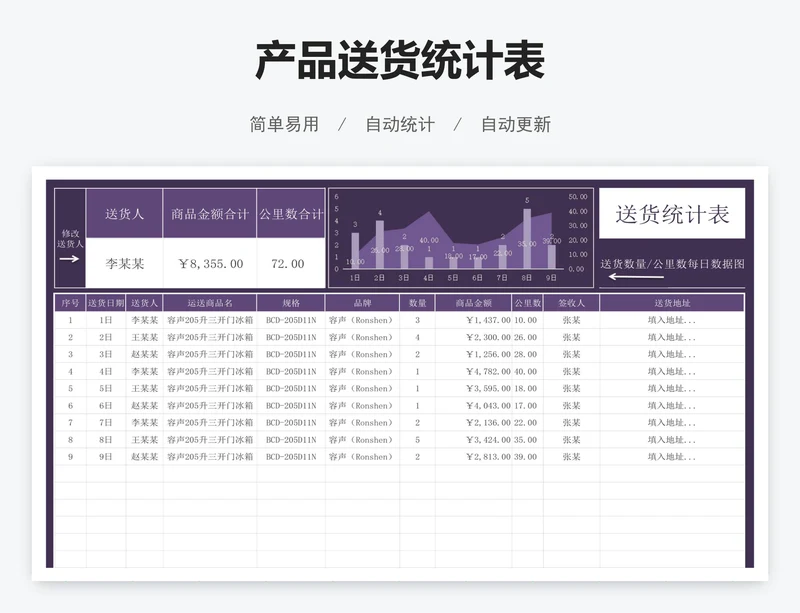The width and height of the screenshot is (800, 613).
Task: Click the 39.00 kilometers cell in row 9
Action: coord(528,457)
